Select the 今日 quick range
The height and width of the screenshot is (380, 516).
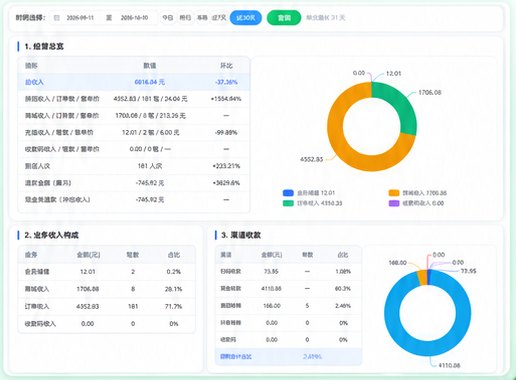(x=168, y=18)
